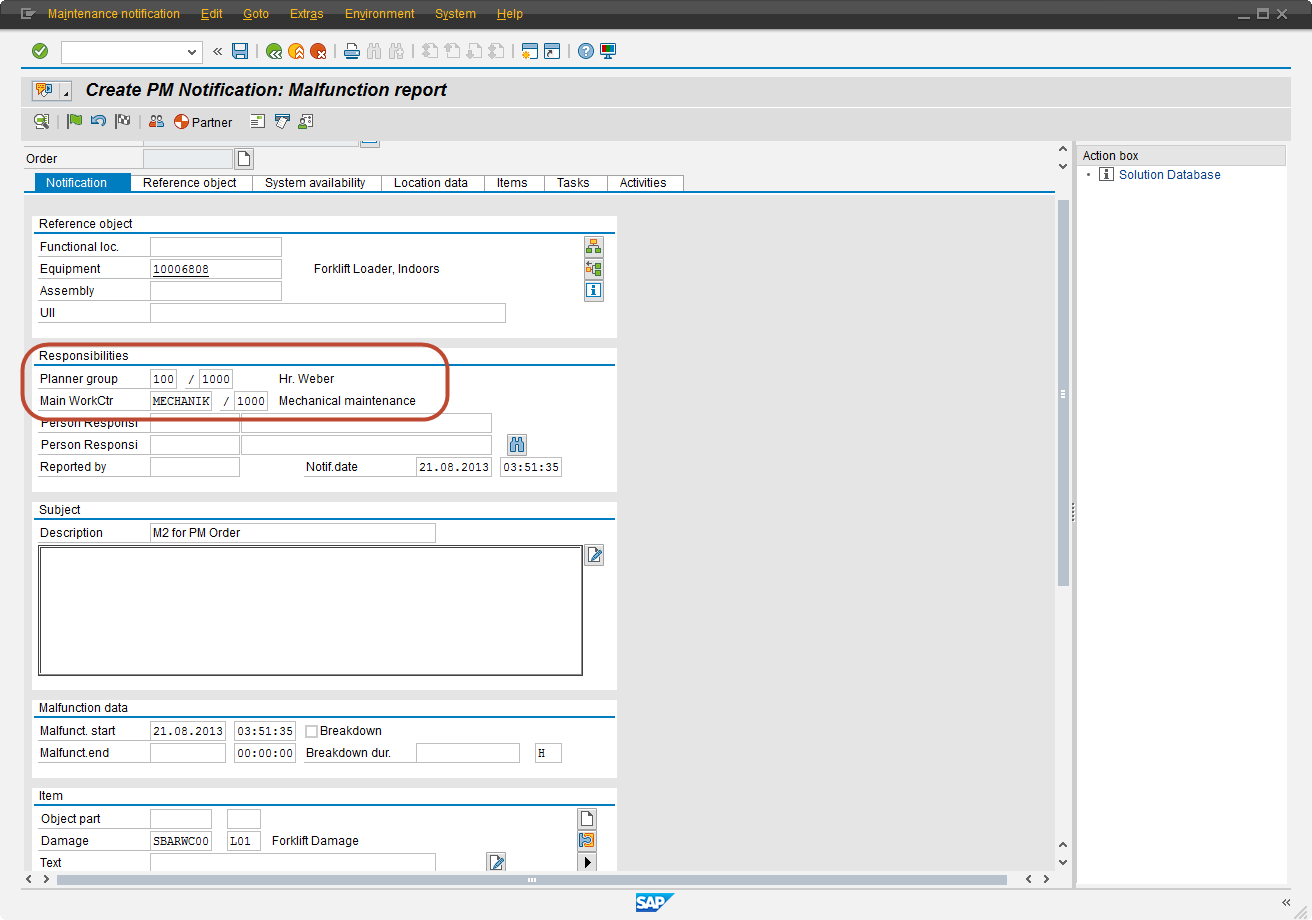
Task: Open the Maintenance notification menu
Action: [x=114, y=14]
